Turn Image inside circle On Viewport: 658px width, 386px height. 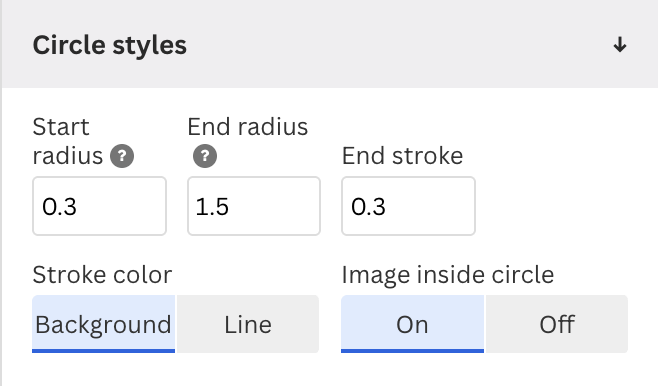pos(413,324)
